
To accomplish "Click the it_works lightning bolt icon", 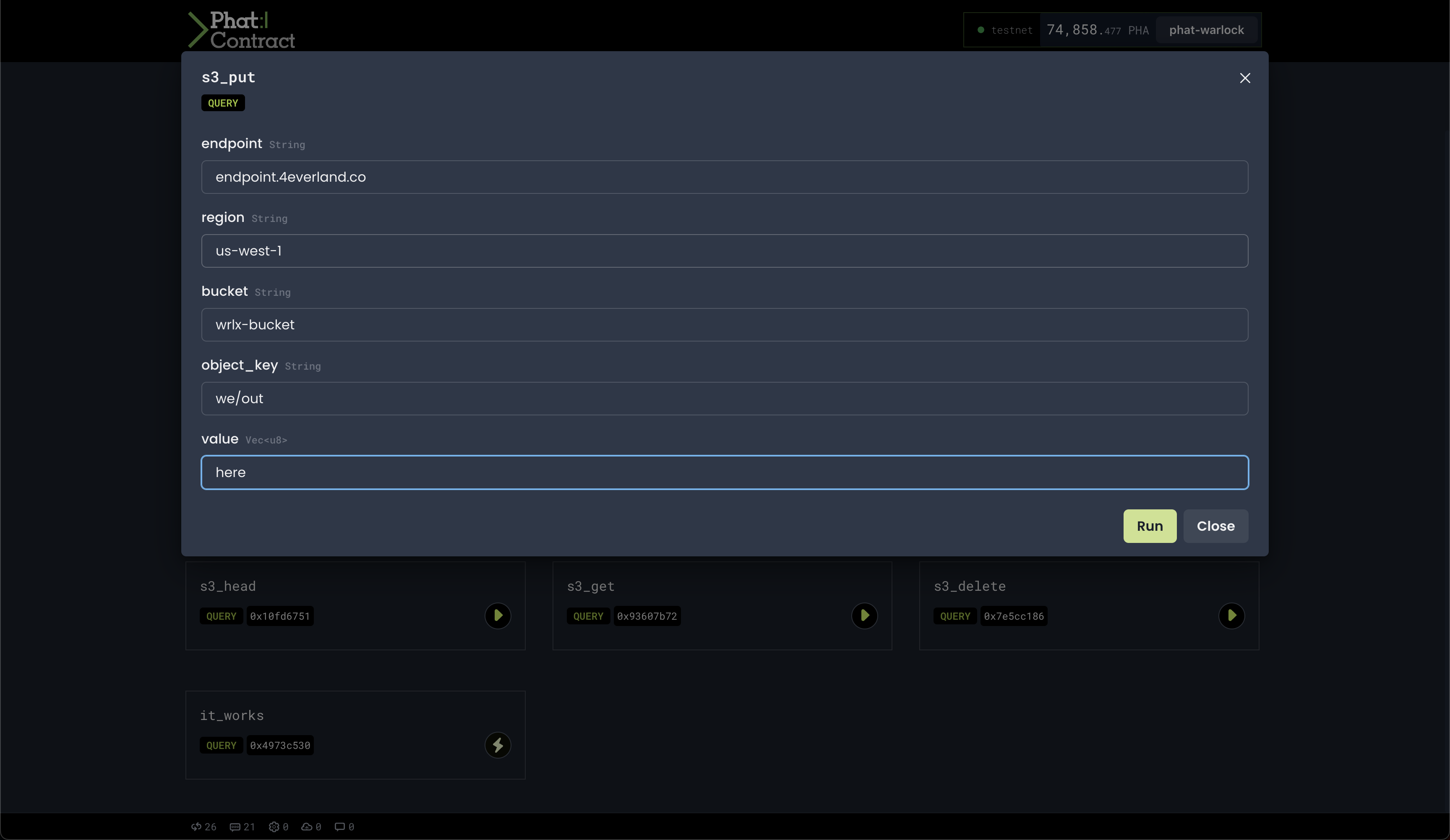I will pos(498,745).
